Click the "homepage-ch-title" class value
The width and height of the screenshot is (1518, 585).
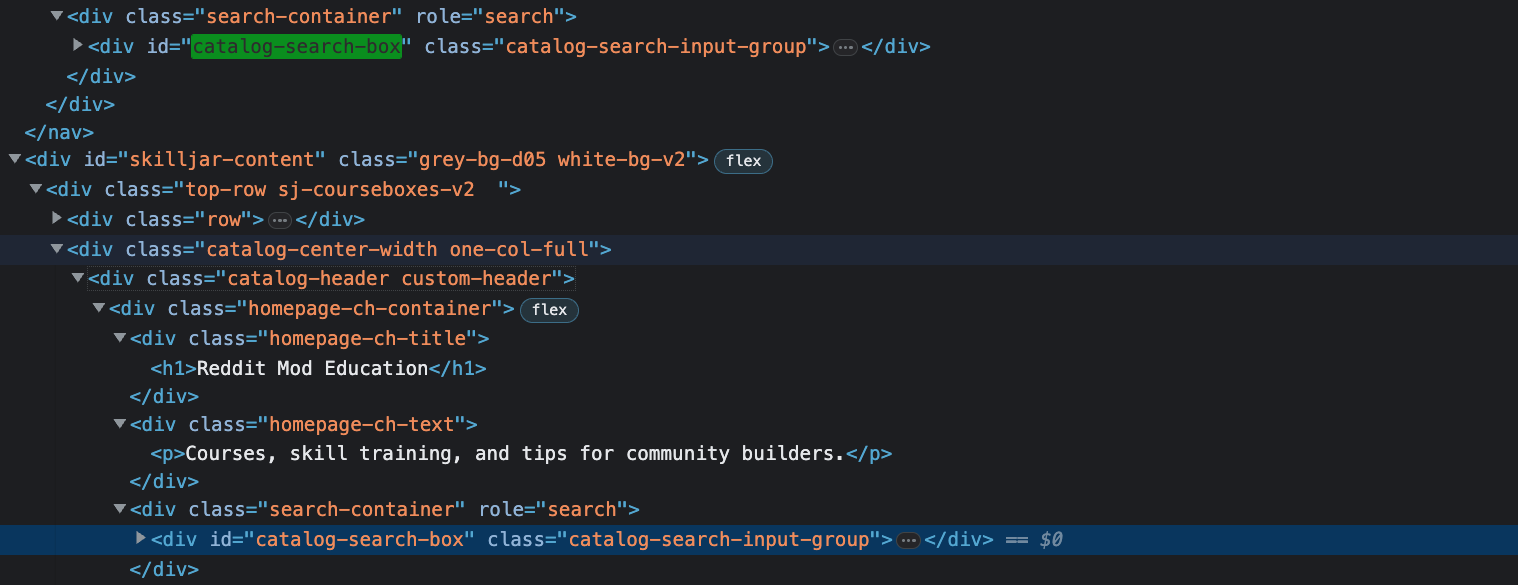(367, 339)
